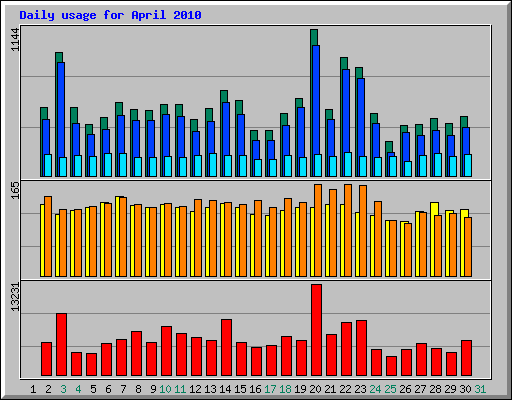
Task: Click the title 'Daily usage for April 2010'
Action: tap(110, 15)
